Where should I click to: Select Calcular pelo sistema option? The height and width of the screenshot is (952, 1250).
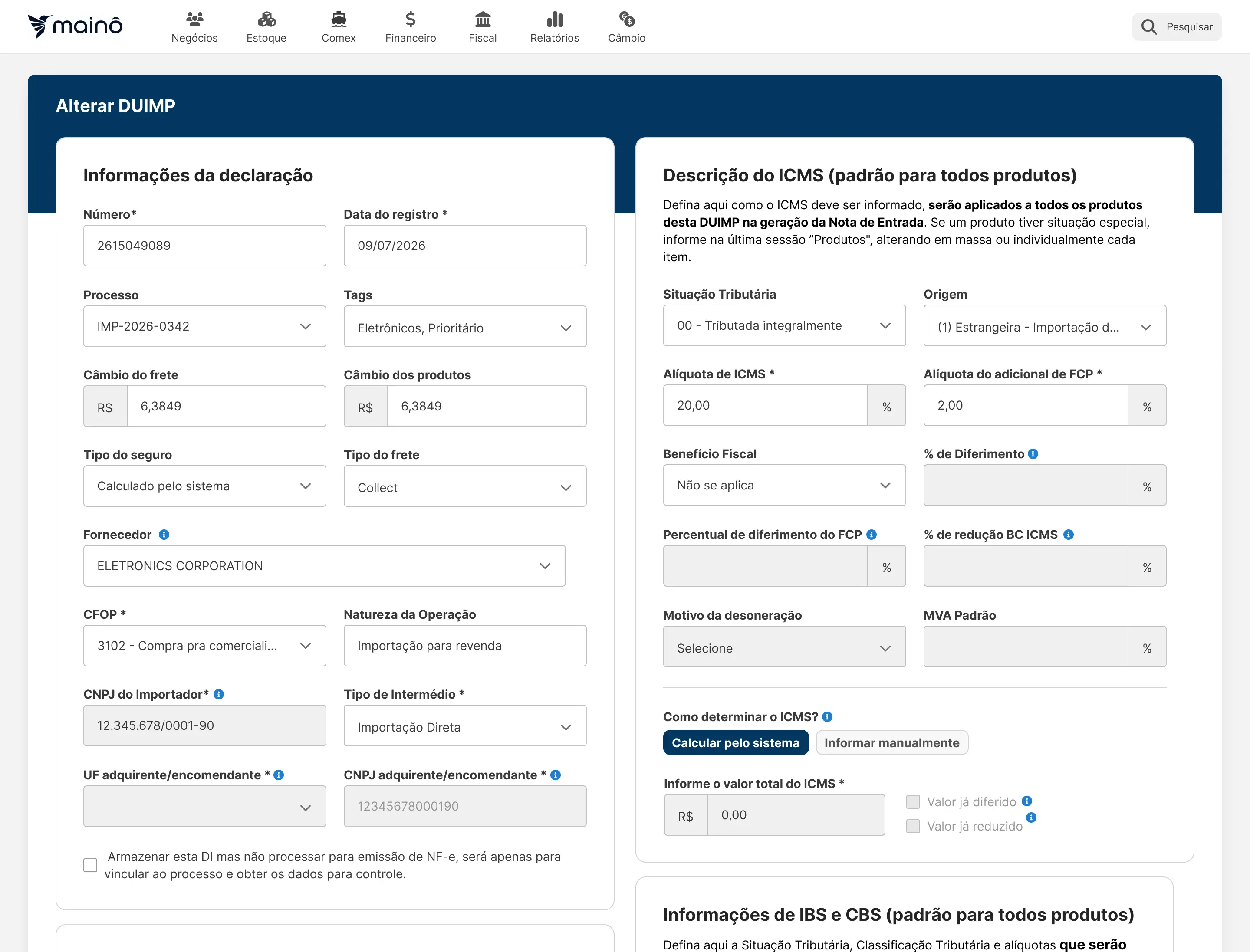pos(735,743)
